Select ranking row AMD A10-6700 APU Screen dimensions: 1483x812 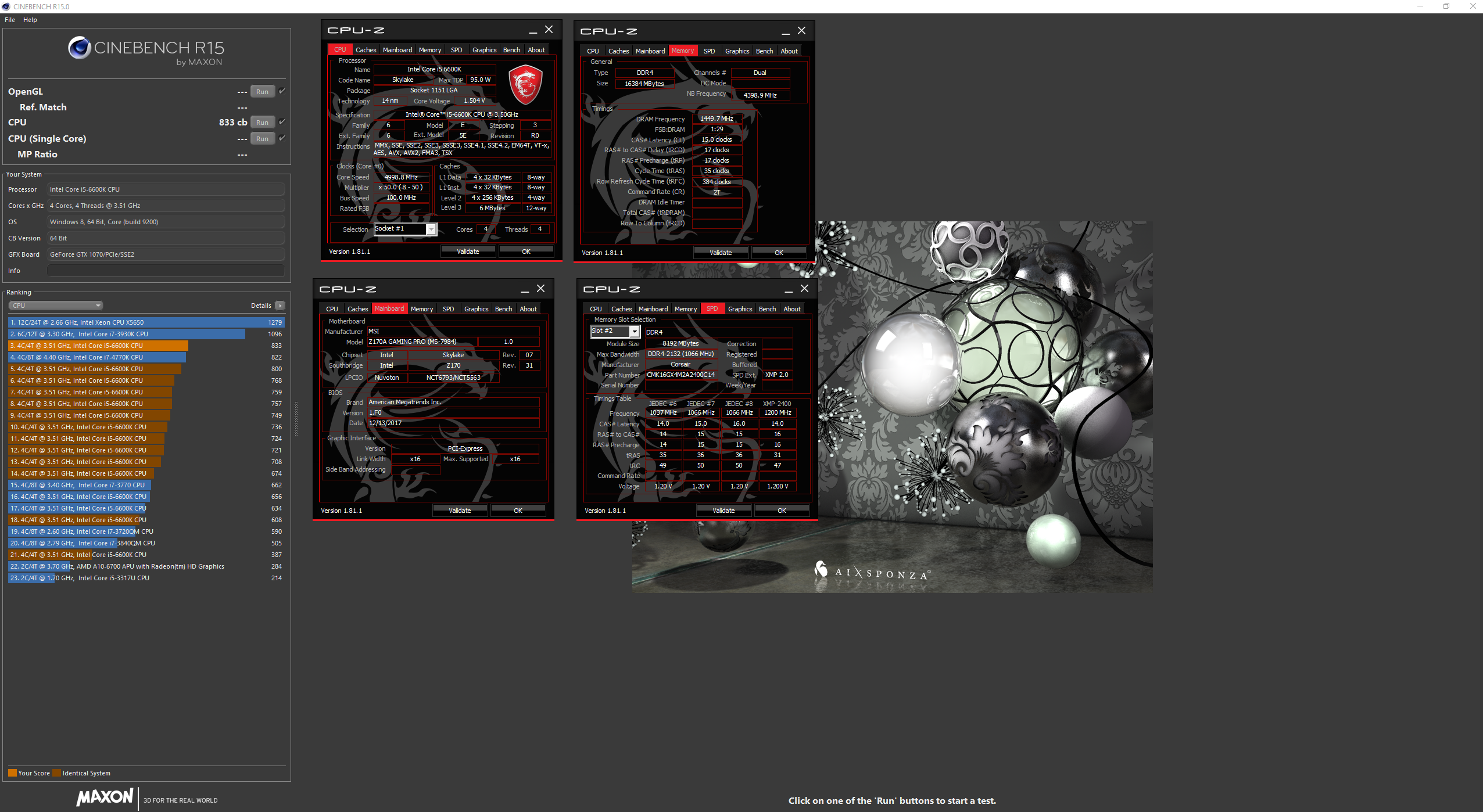click(x=146, y=566)
